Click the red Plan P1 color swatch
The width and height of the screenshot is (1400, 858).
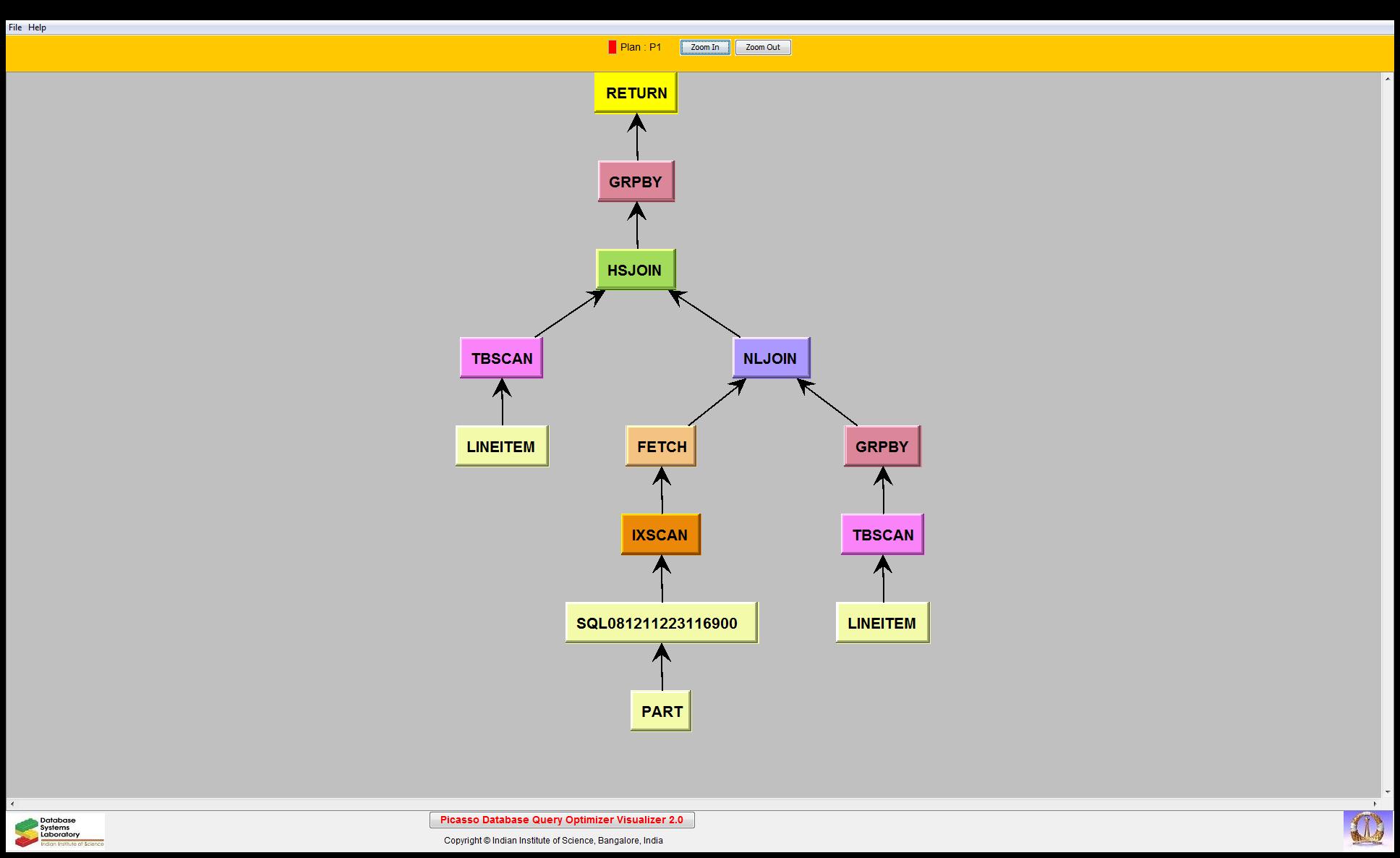(x=612, y=47)
